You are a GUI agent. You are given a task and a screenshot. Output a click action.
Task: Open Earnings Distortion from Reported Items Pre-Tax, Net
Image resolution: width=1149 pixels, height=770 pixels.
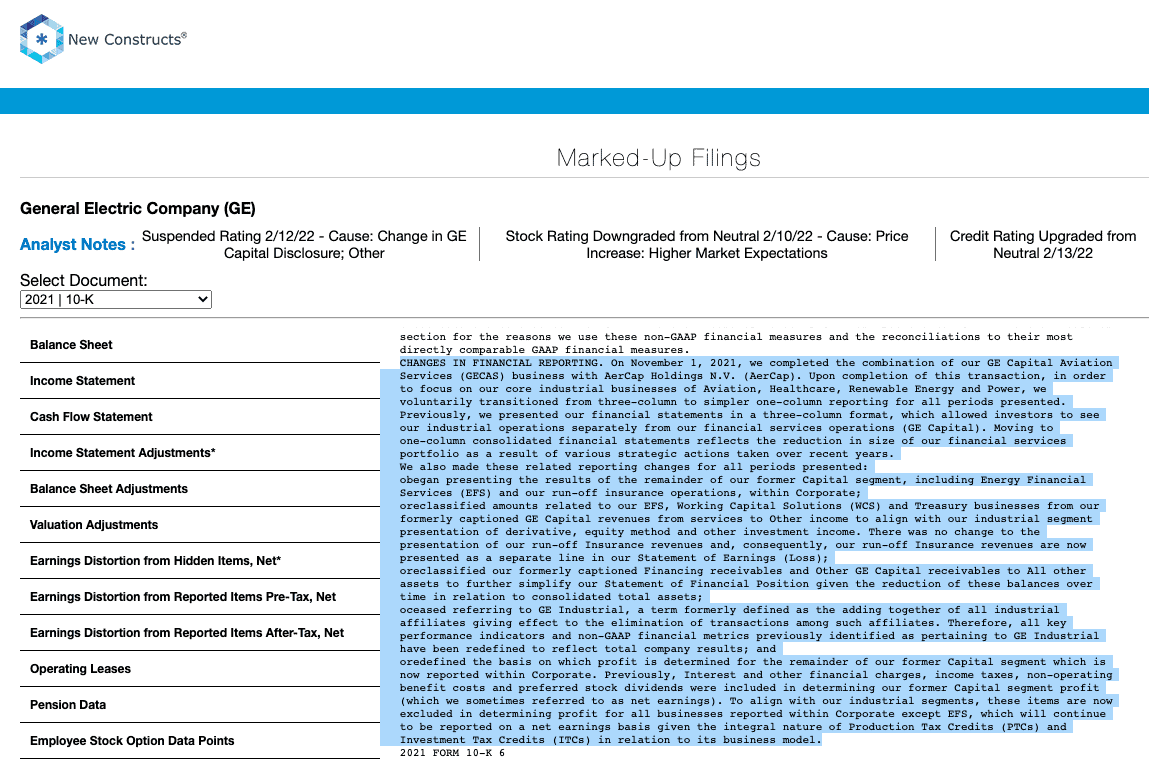(183, 596)
